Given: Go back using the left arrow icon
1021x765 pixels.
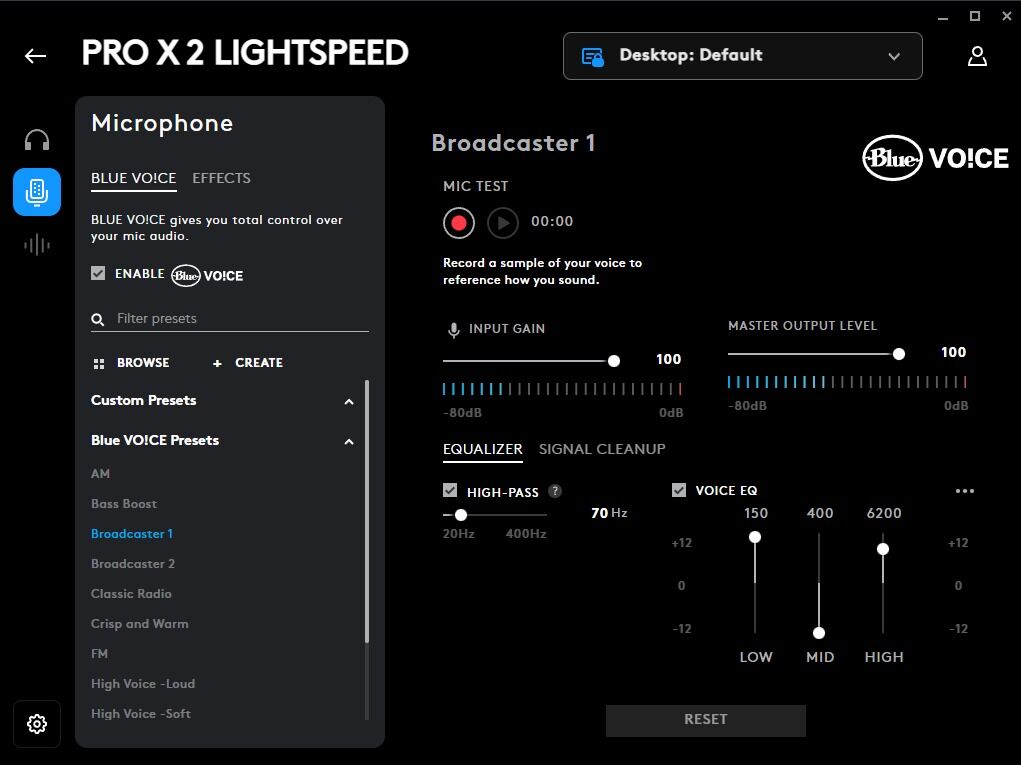Looking at the screenshot, I should point(35,56).
